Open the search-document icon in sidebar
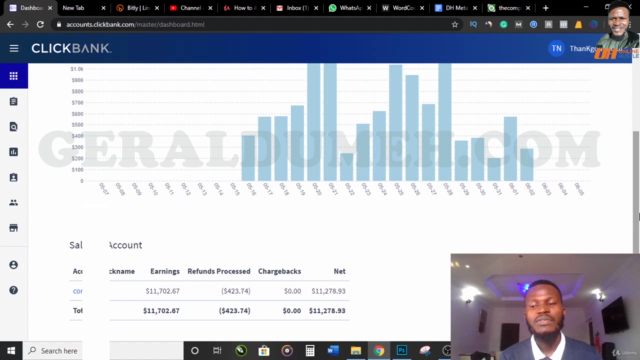Screen dimensions: 640x360 pos(13,127)
